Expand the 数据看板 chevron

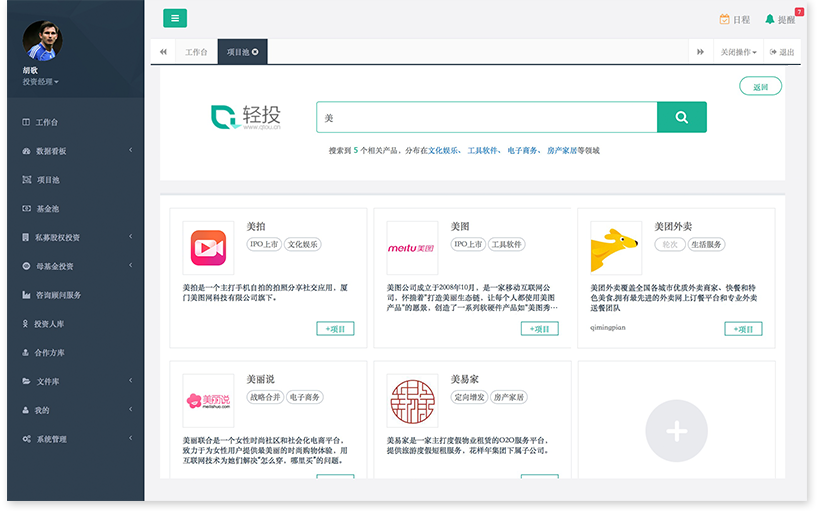click(130, 150)
